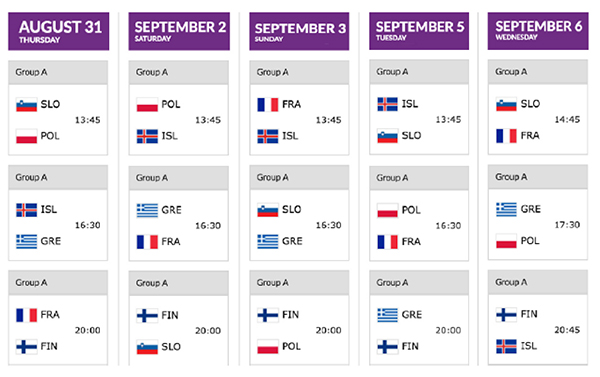Click Slovenia flag in September 2 20:00 match
This screenshot has width=600, height=377.
147,347
